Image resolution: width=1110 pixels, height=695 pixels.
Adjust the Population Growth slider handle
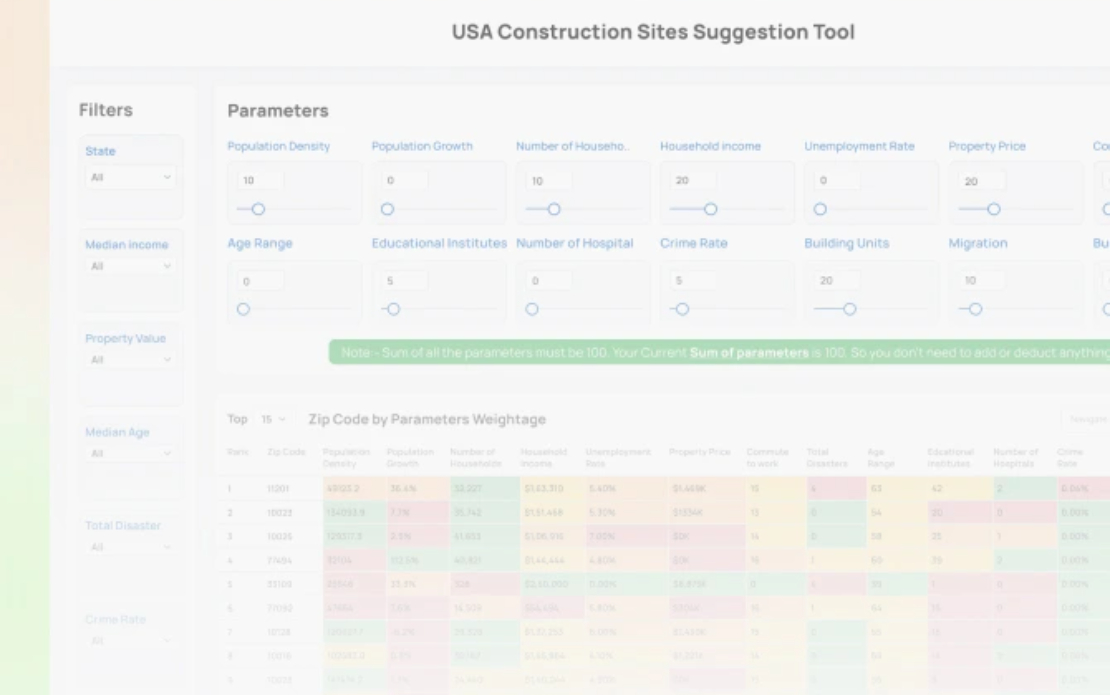point(387,209)
